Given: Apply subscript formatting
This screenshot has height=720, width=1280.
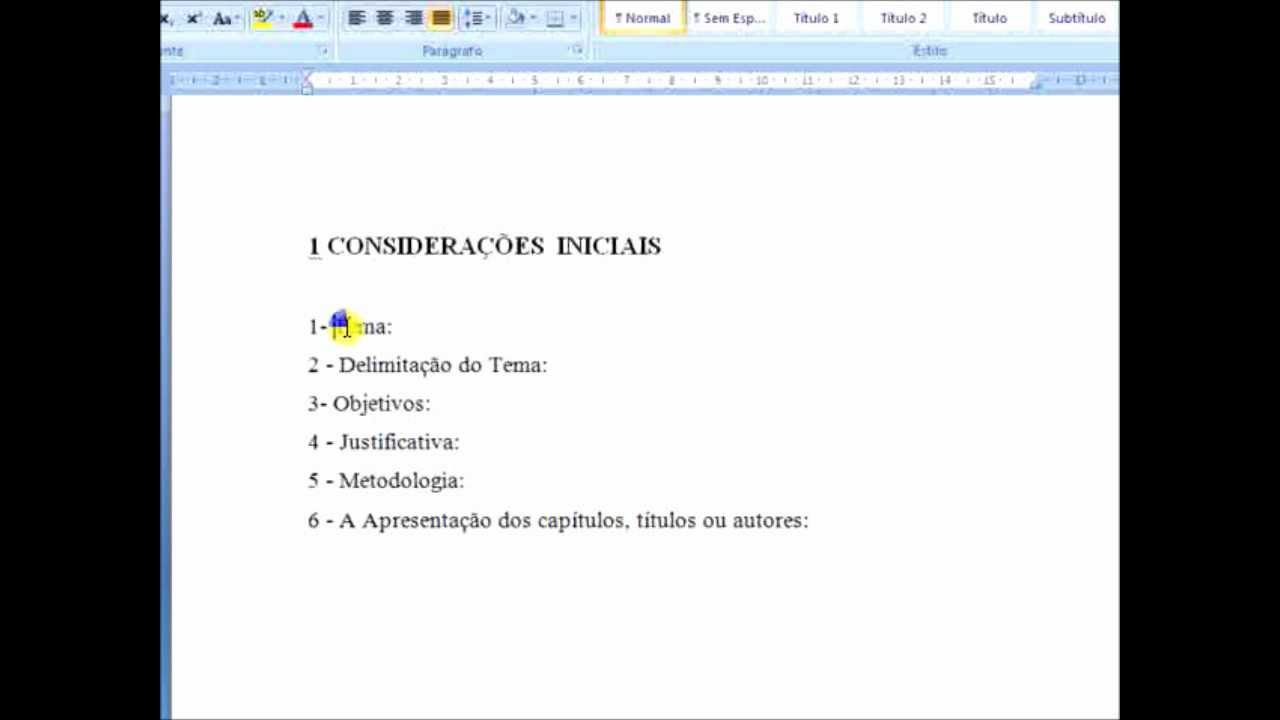Looking at the screenshot, I should point(168,18).
